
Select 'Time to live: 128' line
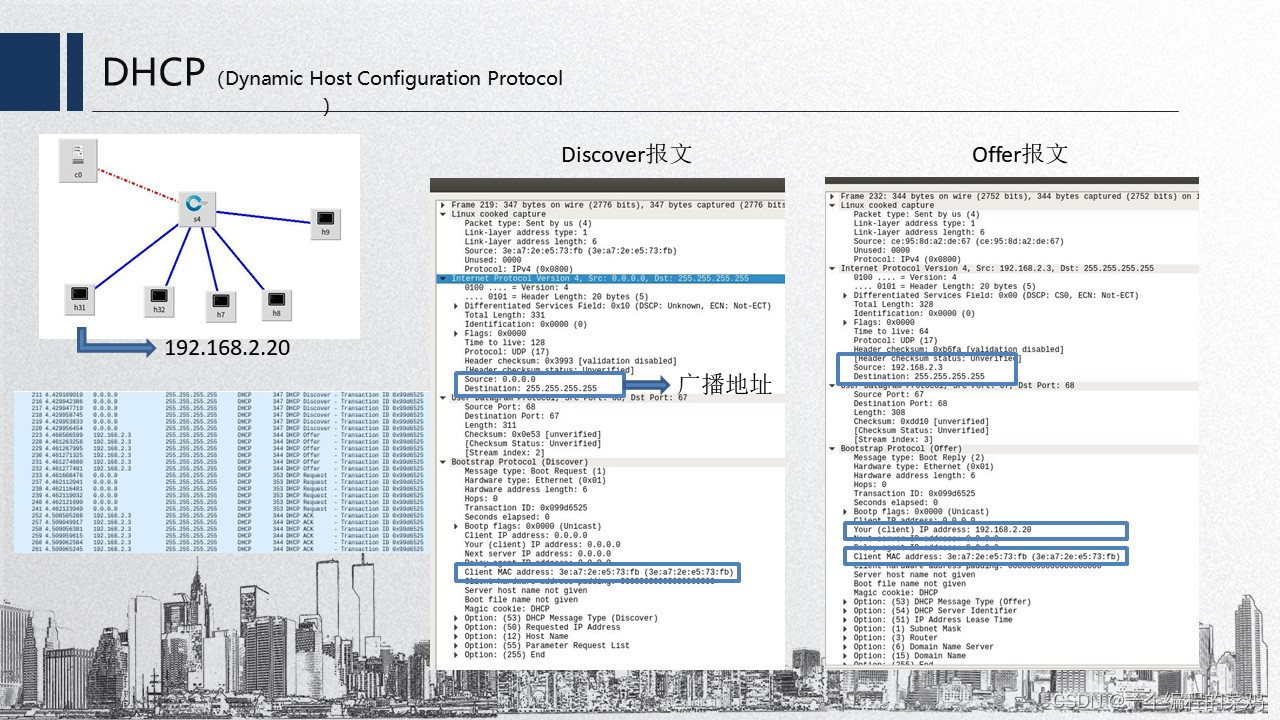coord(507,343)
